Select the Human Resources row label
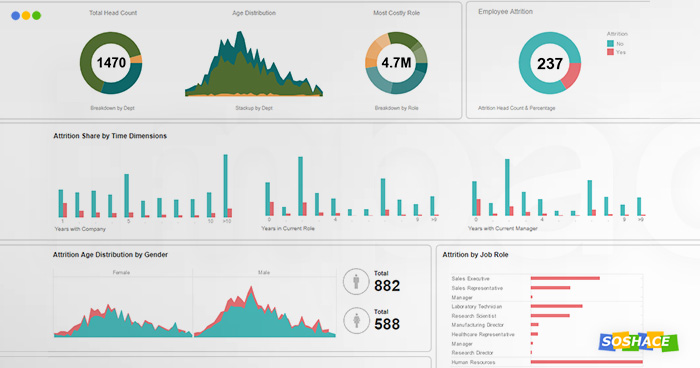700x368 pixels. [x=473, y=362]
